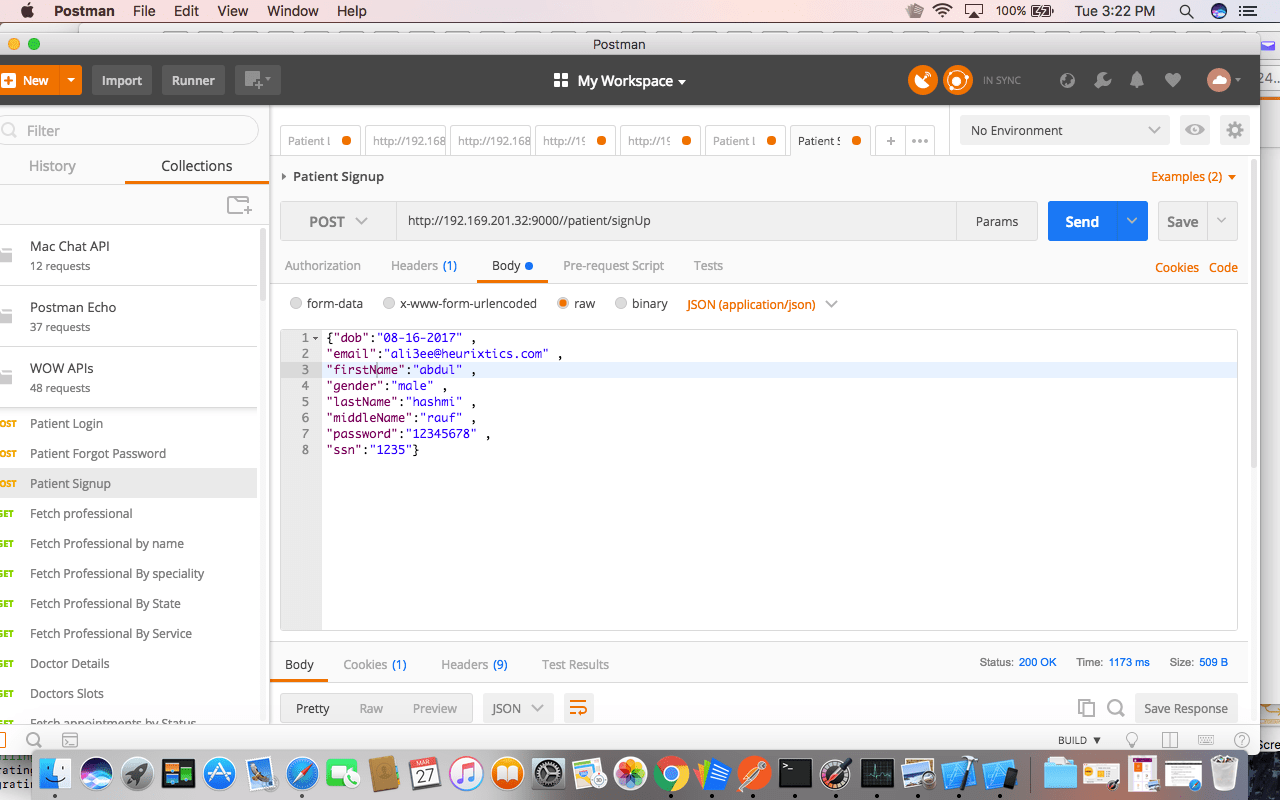Select the raw body radio button
1280x800 pixels.
563,303
